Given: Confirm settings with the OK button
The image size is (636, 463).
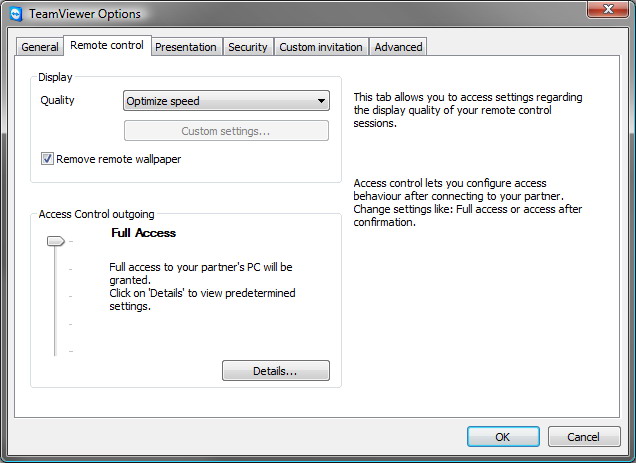Looking at the screenshot, I should tap(503, 437).
